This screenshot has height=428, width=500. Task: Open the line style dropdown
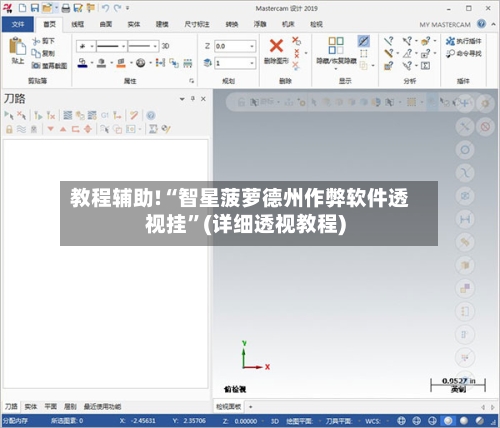click(123, 46)
